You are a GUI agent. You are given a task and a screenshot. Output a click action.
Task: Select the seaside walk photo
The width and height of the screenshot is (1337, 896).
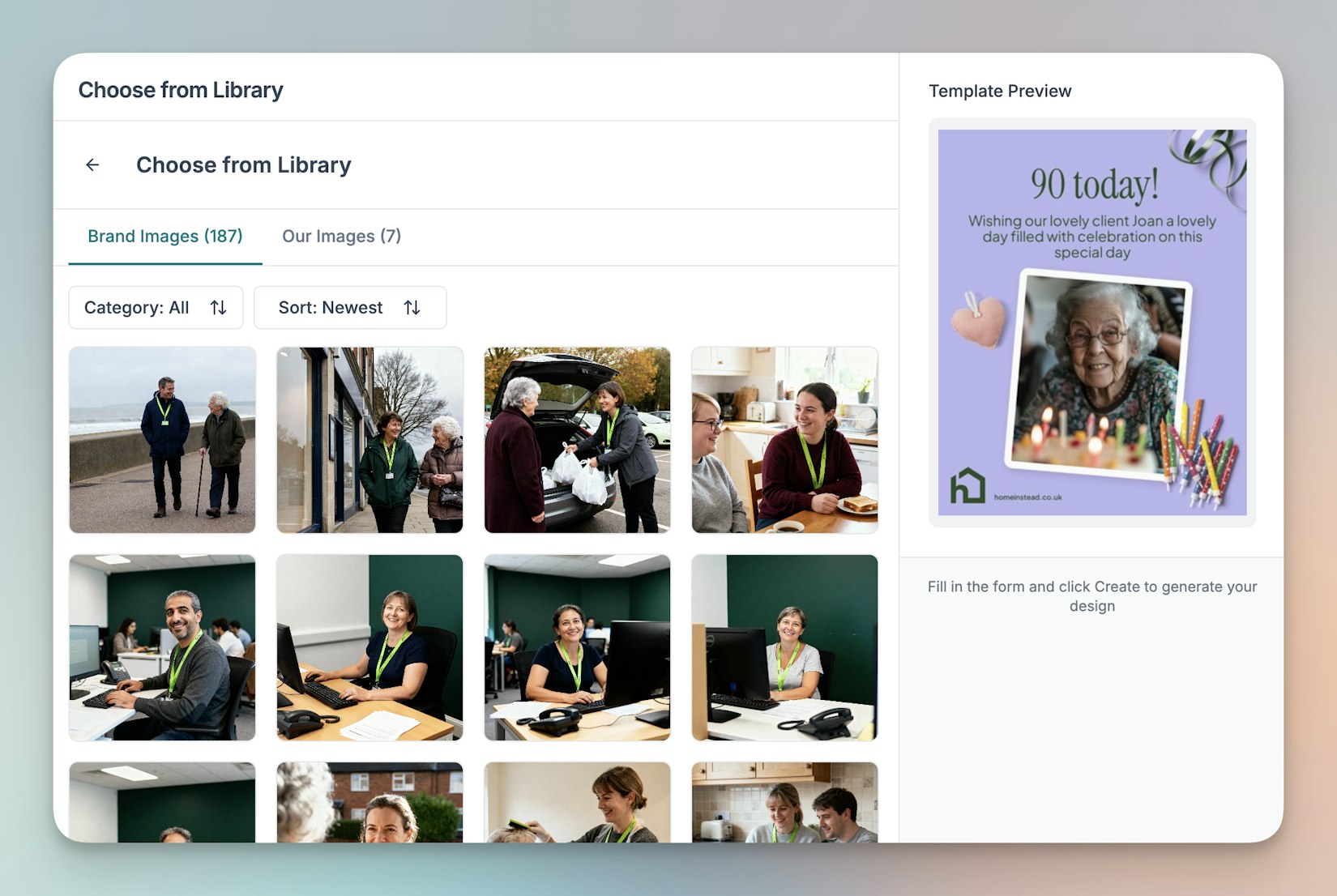(162, 440)
